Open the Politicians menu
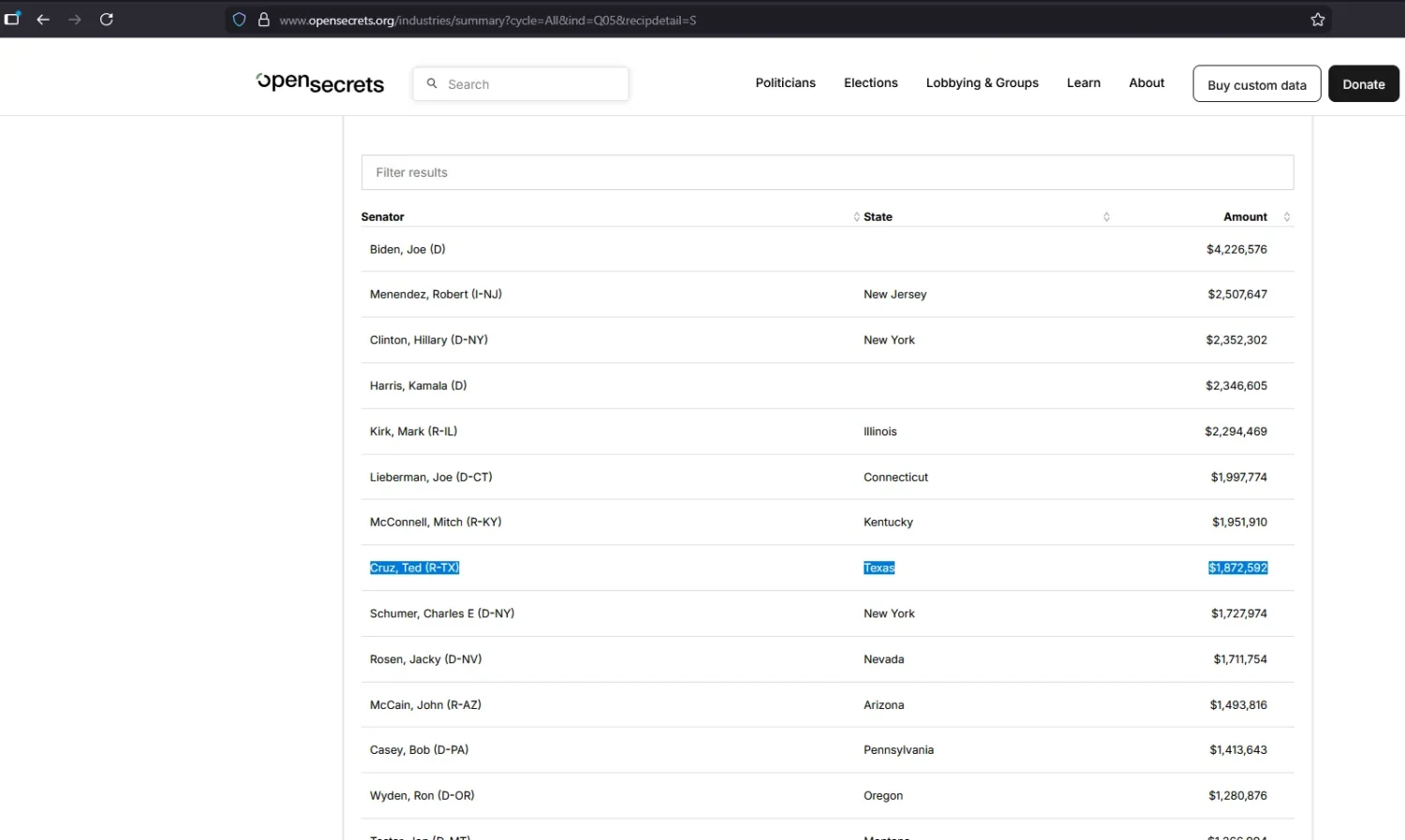The height and width of the screenshot is (840, 1405). click(x=785, y=83)
